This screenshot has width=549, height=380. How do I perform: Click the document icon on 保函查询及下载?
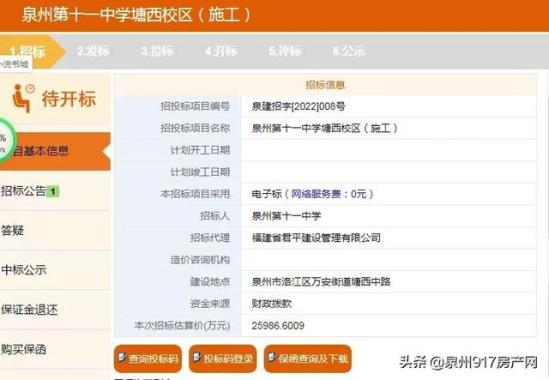coord(272,357)
